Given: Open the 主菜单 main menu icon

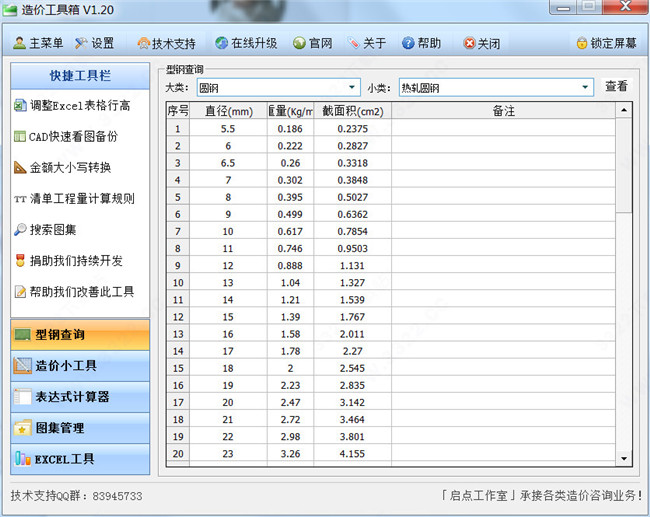Looking at the screenshot, I should click(20, 43).
